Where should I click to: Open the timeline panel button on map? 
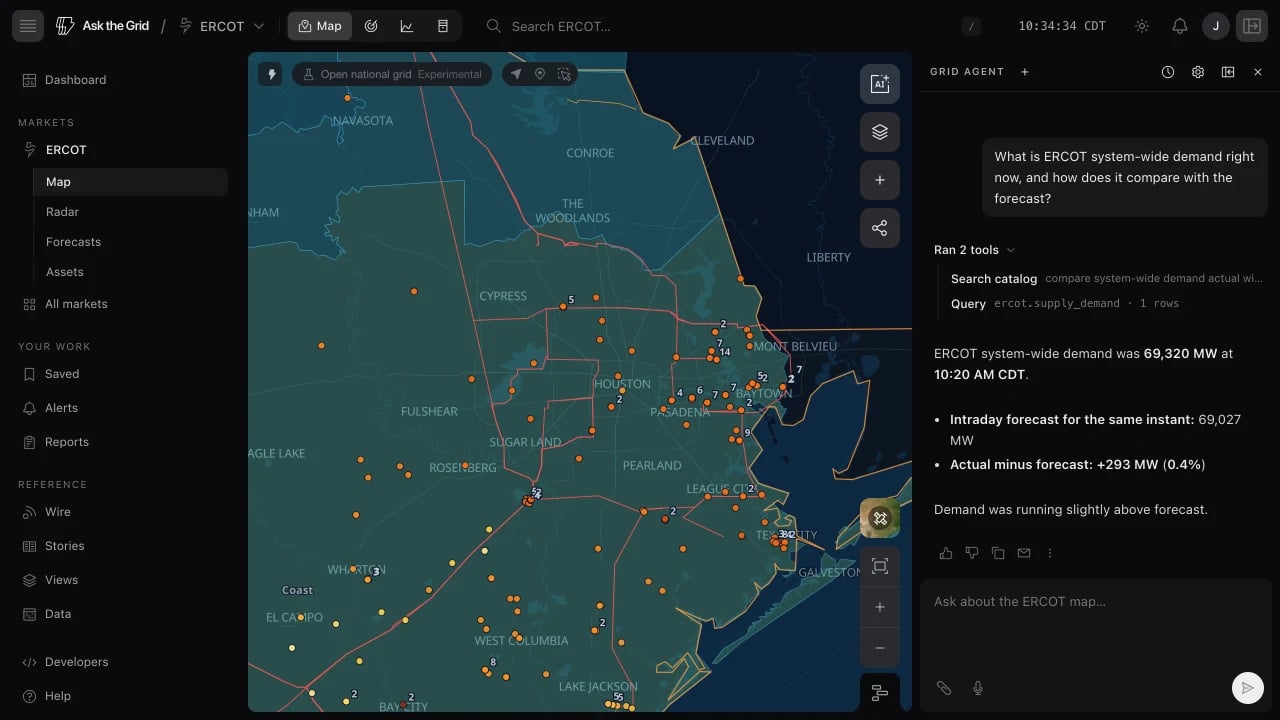click(880, 692)
